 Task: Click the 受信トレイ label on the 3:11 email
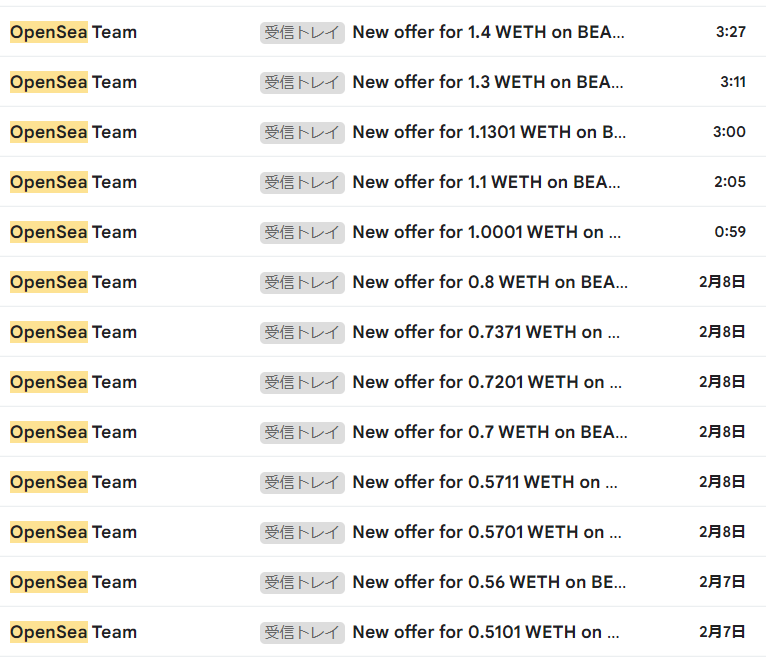[302, 83]
